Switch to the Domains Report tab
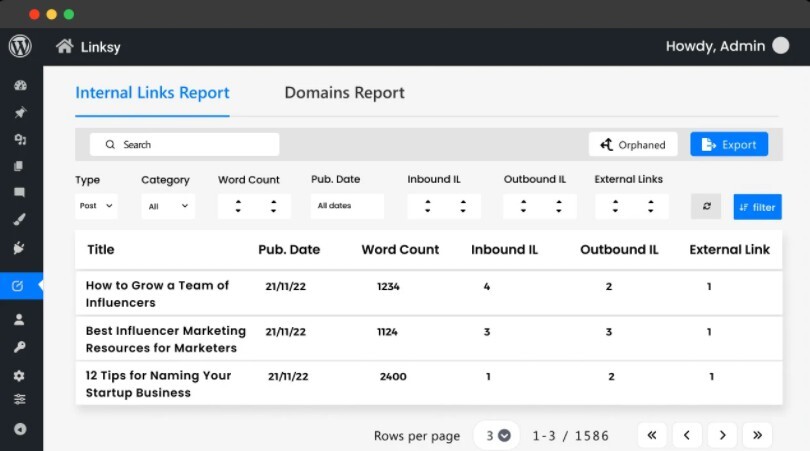 tap(344, 93)
